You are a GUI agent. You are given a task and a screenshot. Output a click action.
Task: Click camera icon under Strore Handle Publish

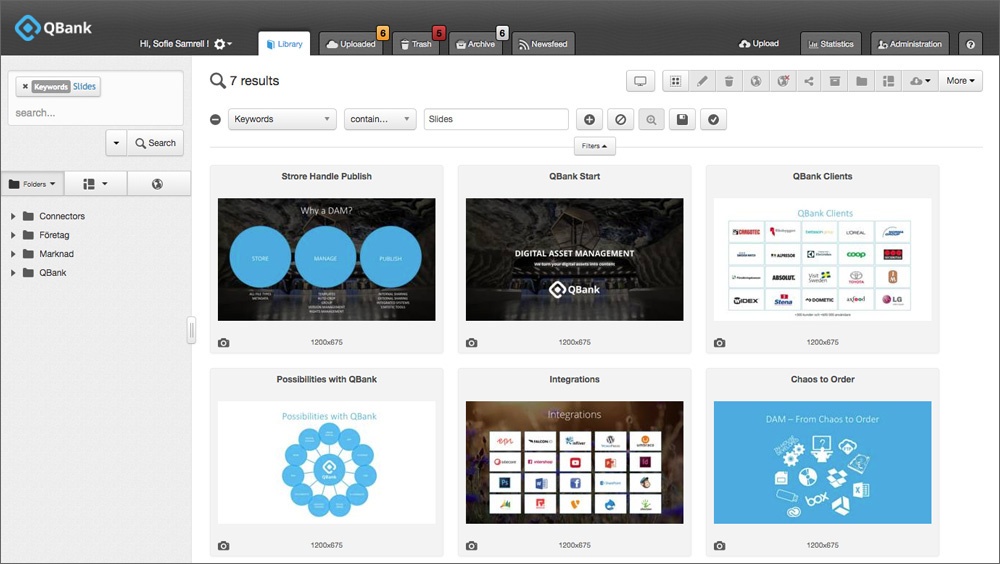click(223, 343)
